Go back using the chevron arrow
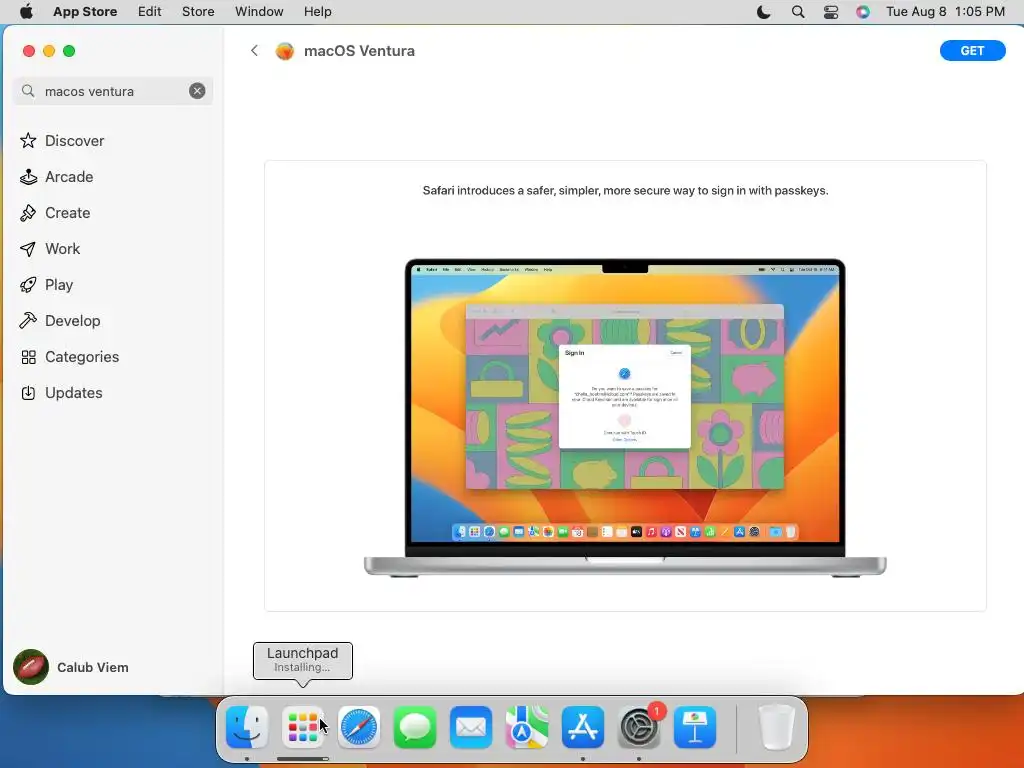The width and height of the screenshot is (1024, 768). (255, 51)
